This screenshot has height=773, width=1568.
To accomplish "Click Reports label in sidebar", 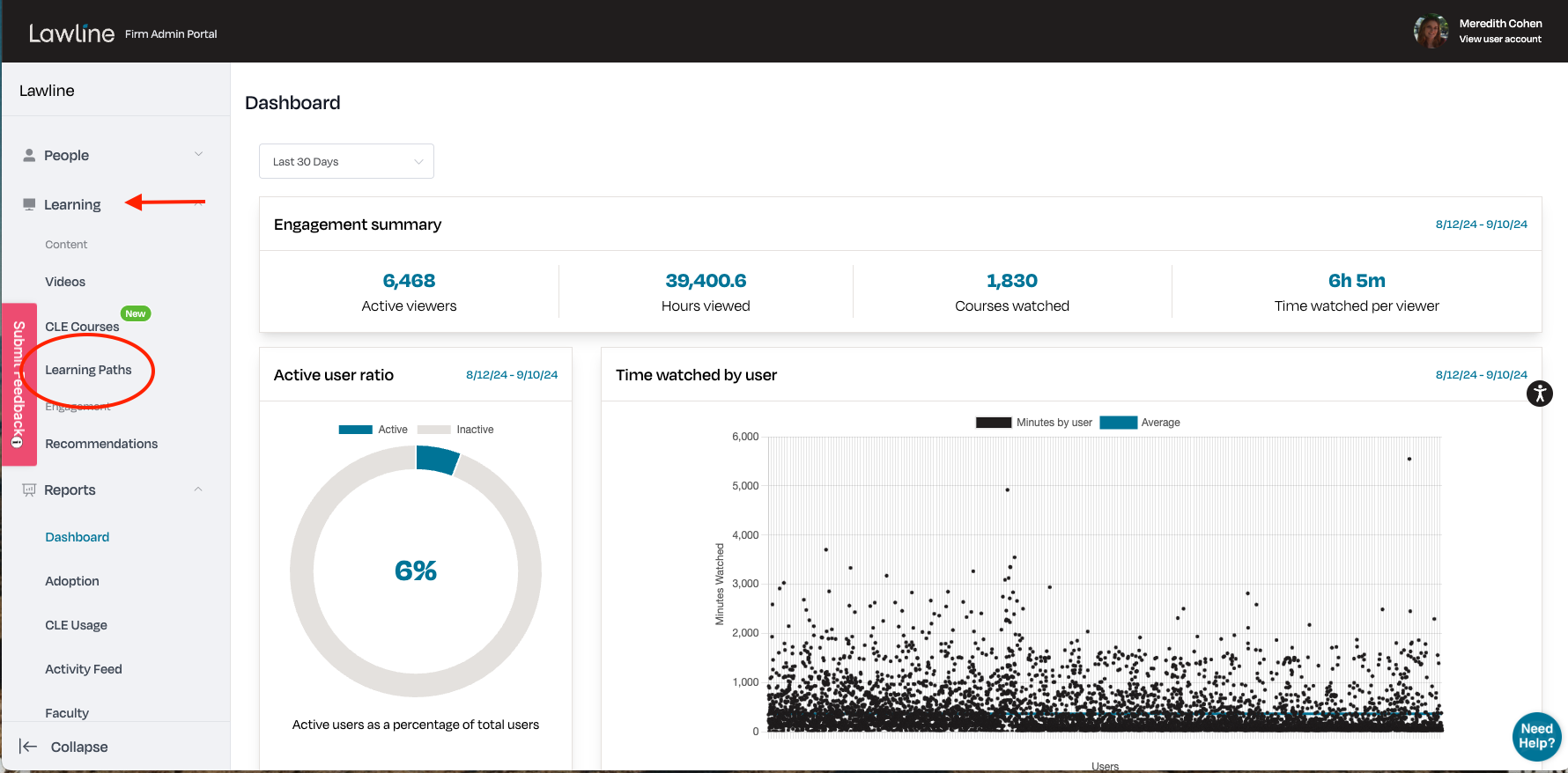I will coord(70,490).
